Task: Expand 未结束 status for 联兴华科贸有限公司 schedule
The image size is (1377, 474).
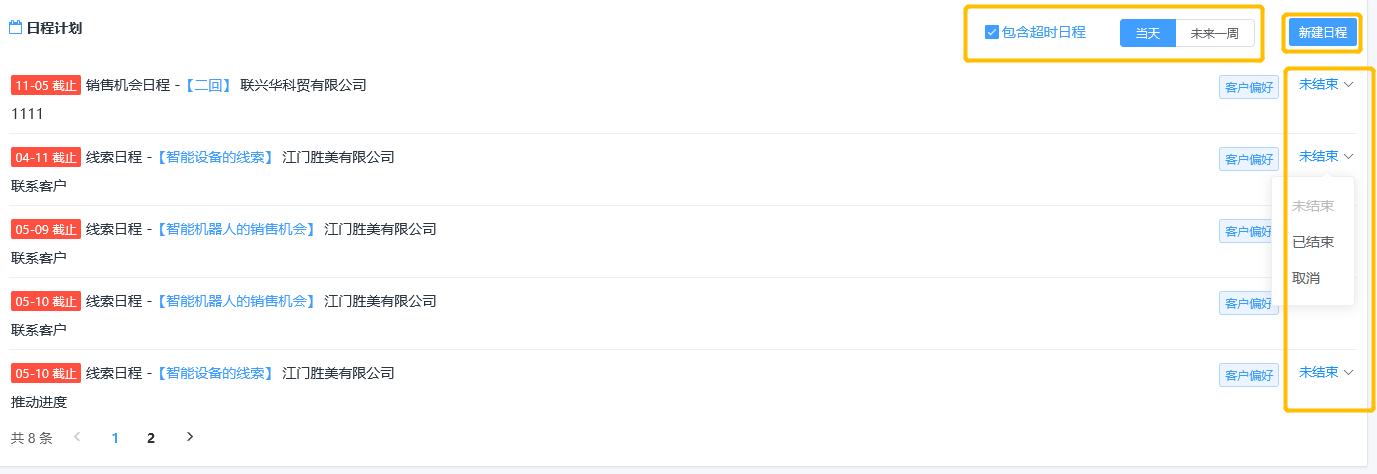Action: coord(1326,85)
